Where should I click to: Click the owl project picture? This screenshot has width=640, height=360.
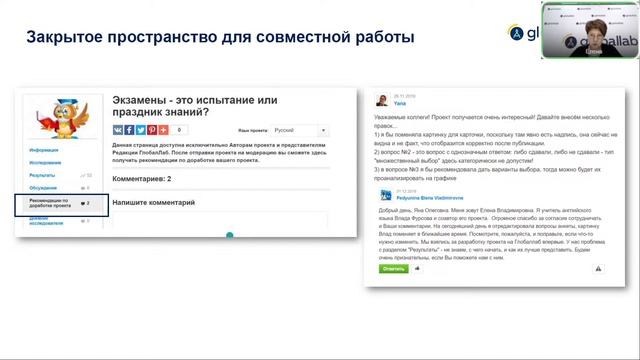63,118
